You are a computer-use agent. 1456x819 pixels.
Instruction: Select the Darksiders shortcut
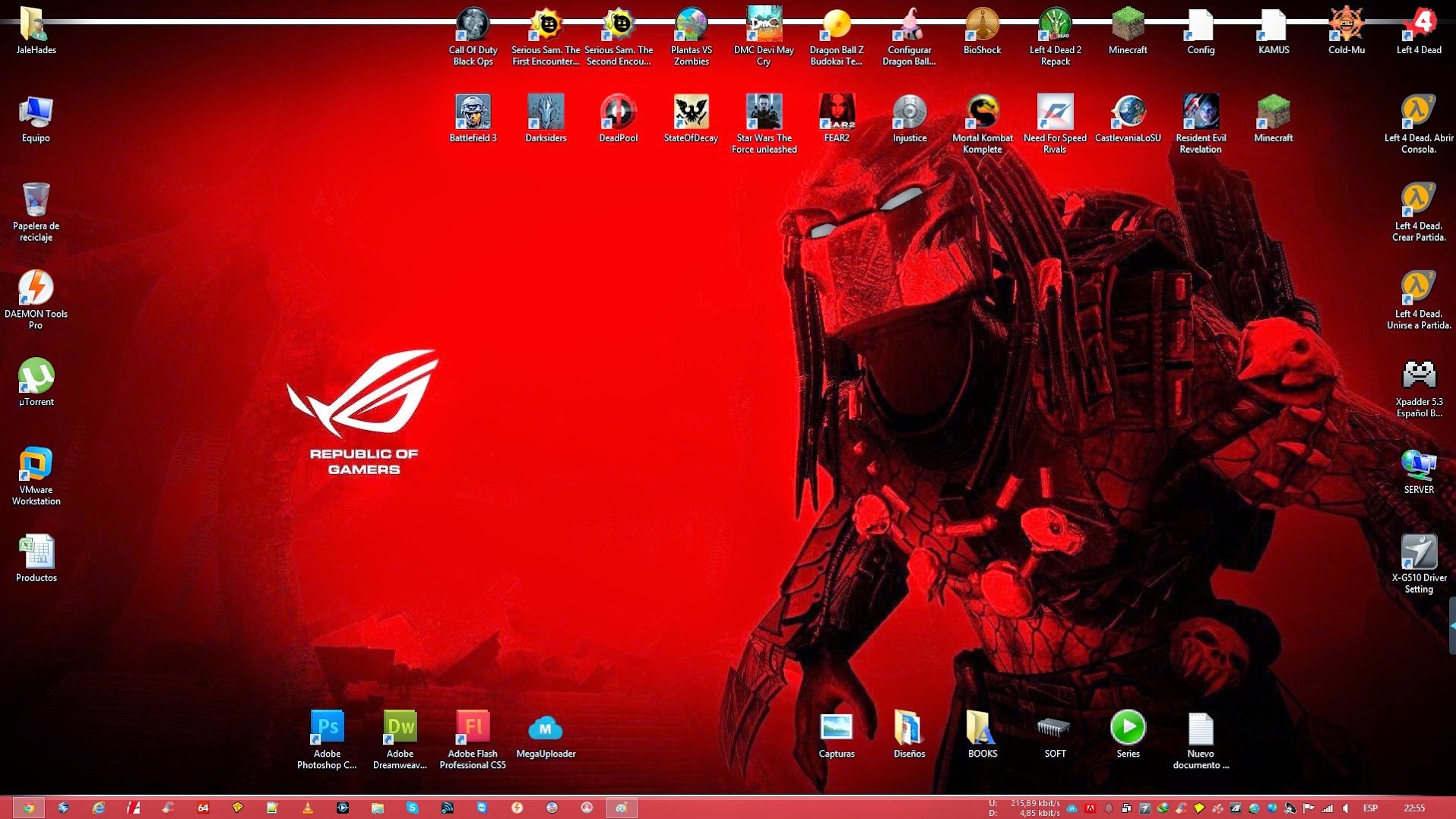click(546, 119)
